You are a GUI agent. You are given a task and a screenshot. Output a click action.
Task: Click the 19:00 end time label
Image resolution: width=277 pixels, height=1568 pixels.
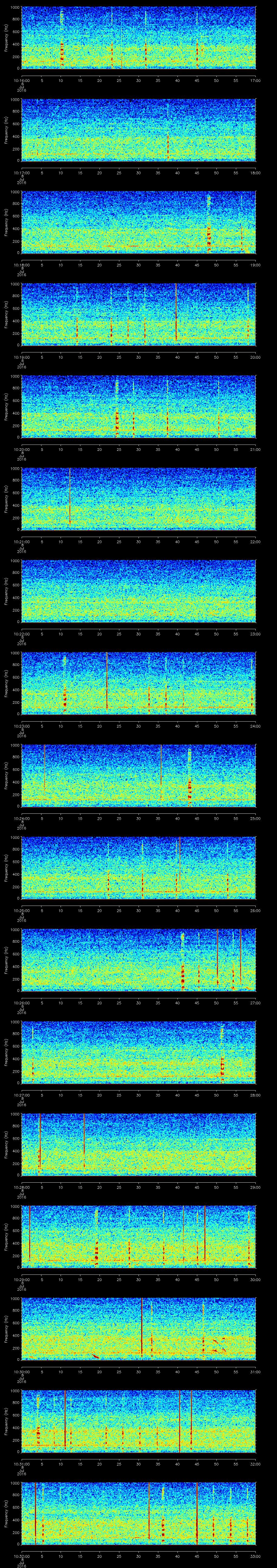pos(255,265)
